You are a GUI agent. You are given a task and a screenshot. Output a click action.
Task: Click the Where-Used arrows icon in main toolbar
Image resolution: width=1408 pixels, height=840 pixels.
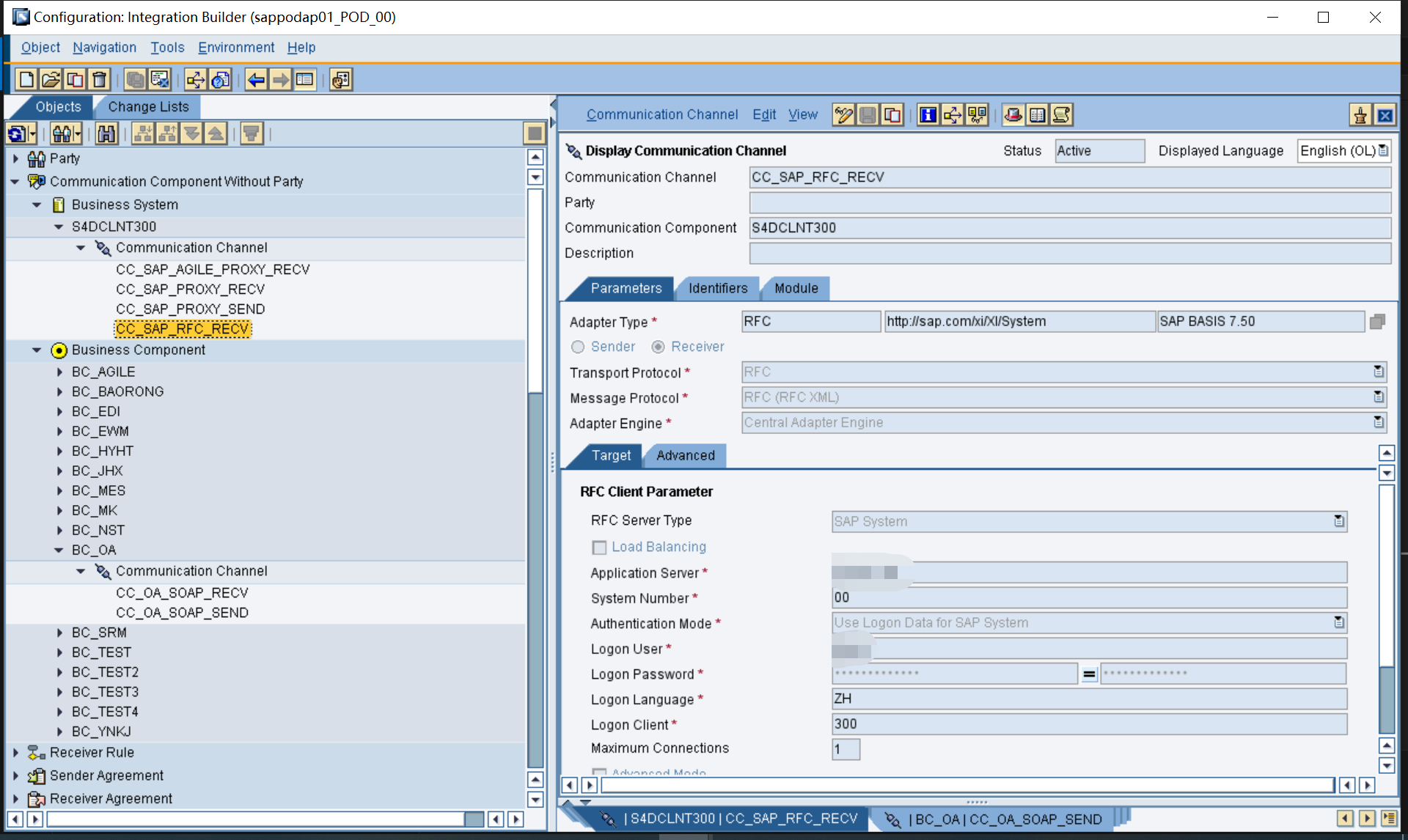pyautogui.click(x=196, y=79)
